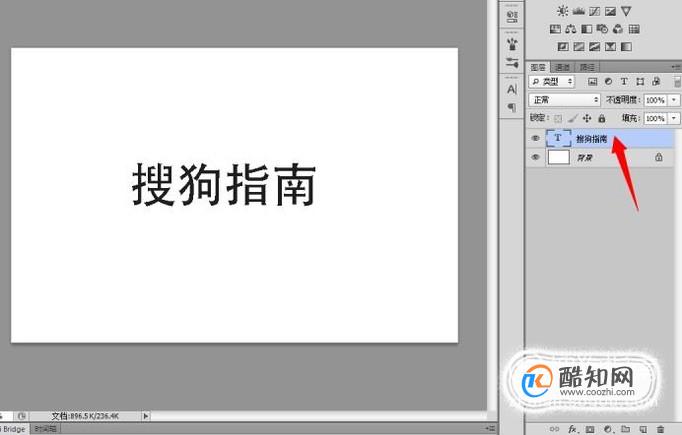Create a new layer
The image size is (682, 435).
643,429
